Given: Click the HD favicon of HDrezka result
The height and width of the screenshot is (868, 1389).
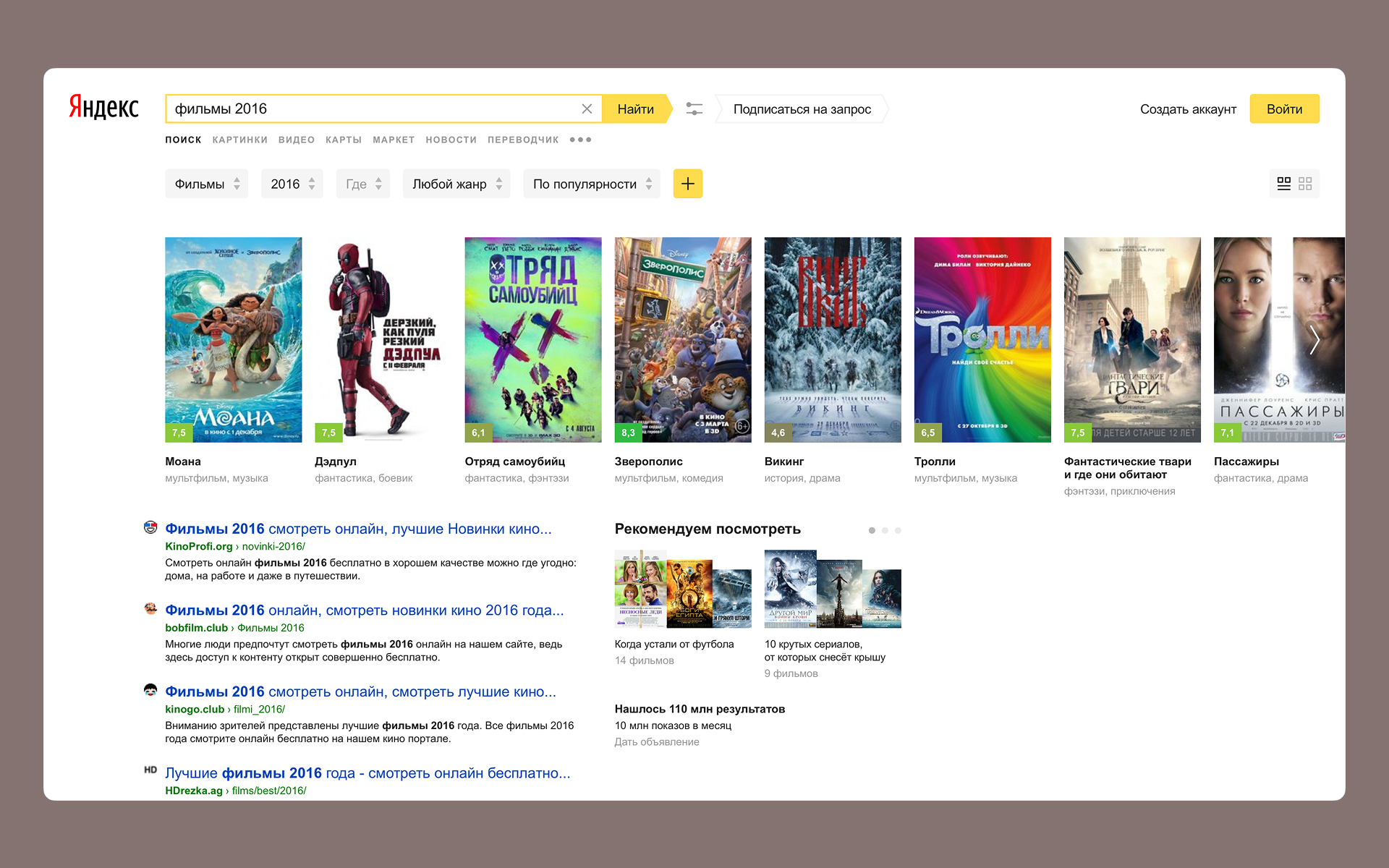Looking at the screenshot, I should point(150,770).
